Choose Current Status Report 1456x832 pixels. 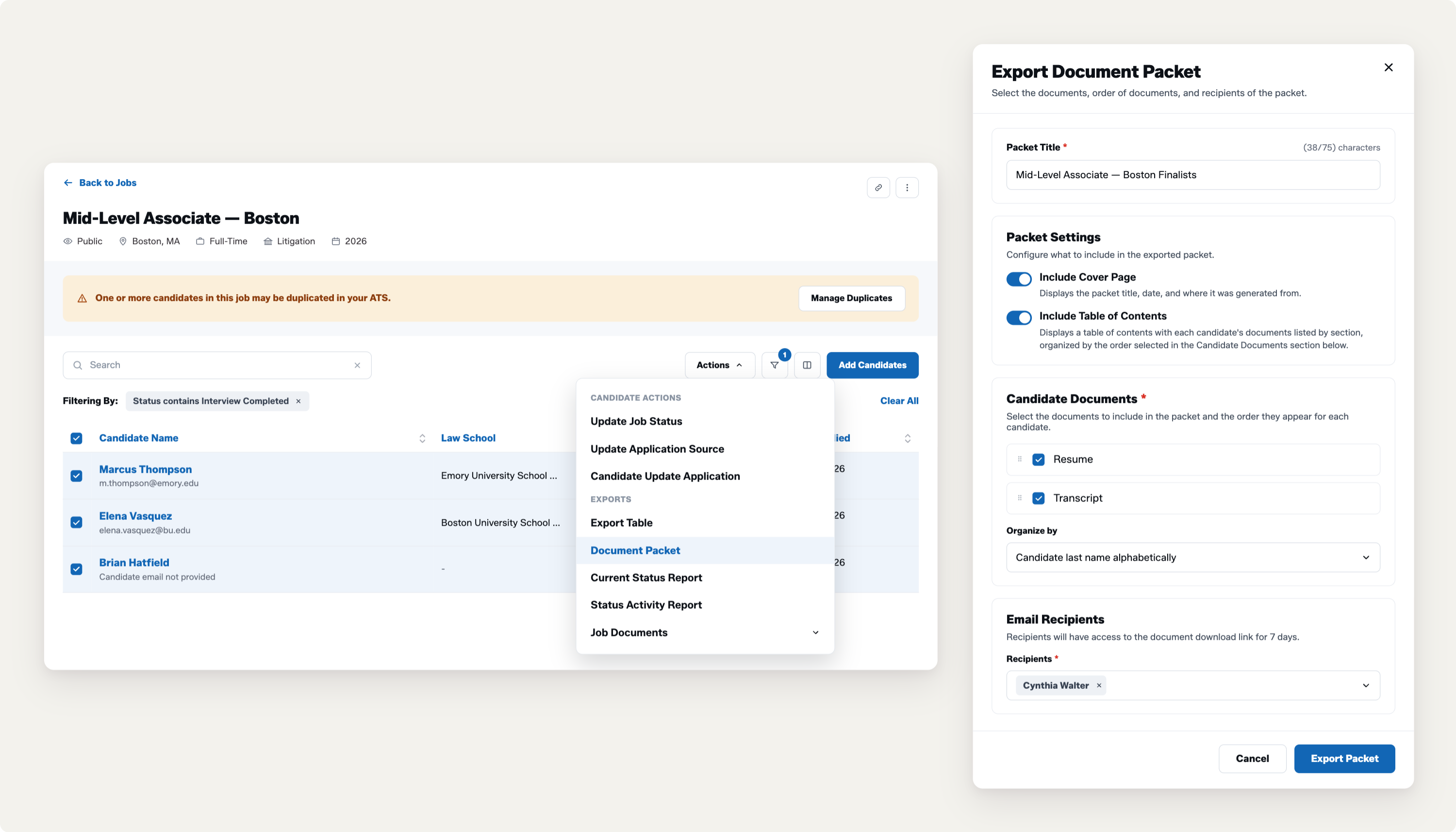(705, 578)
